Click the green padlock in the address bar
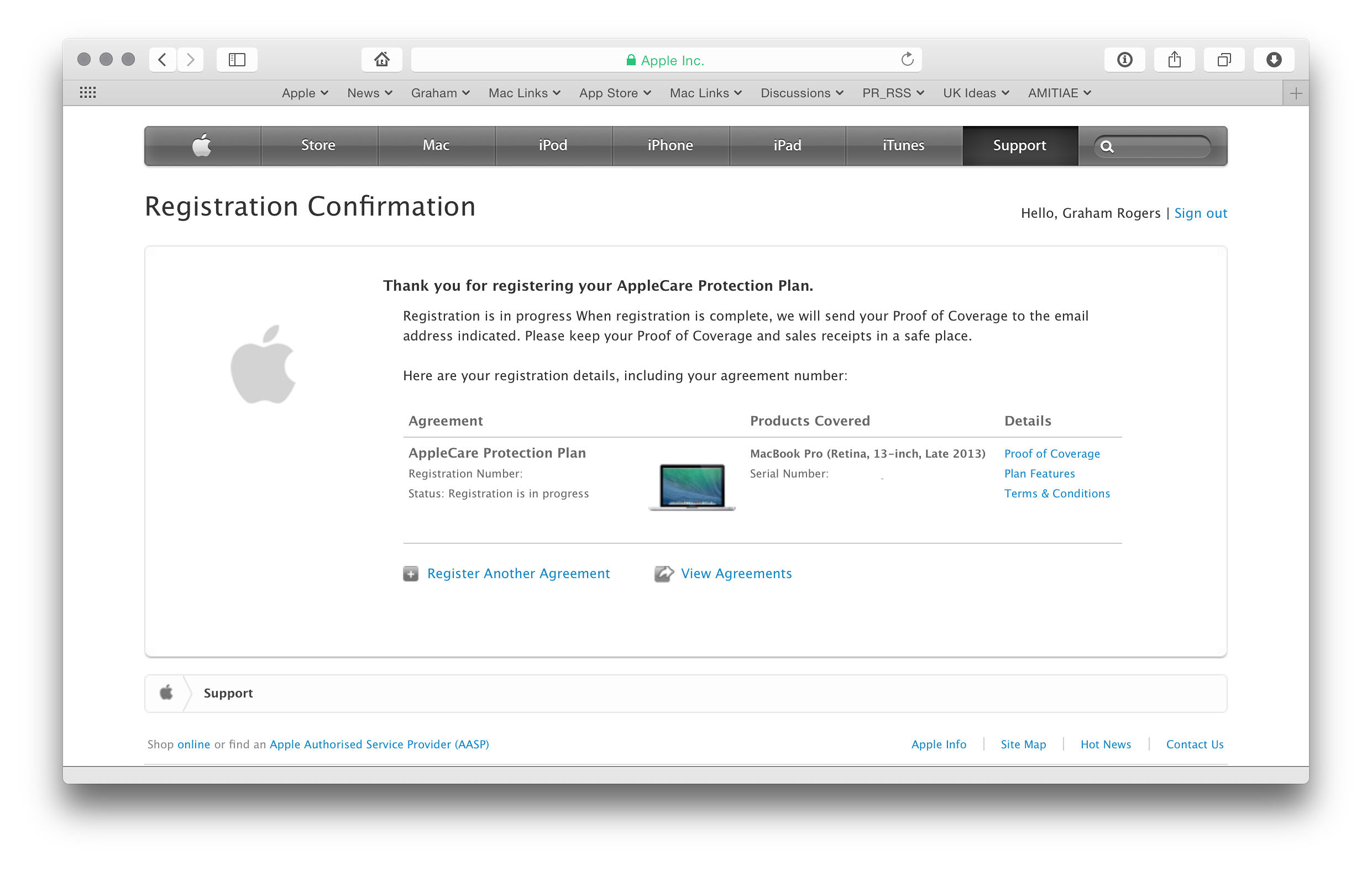 point(631,60)
